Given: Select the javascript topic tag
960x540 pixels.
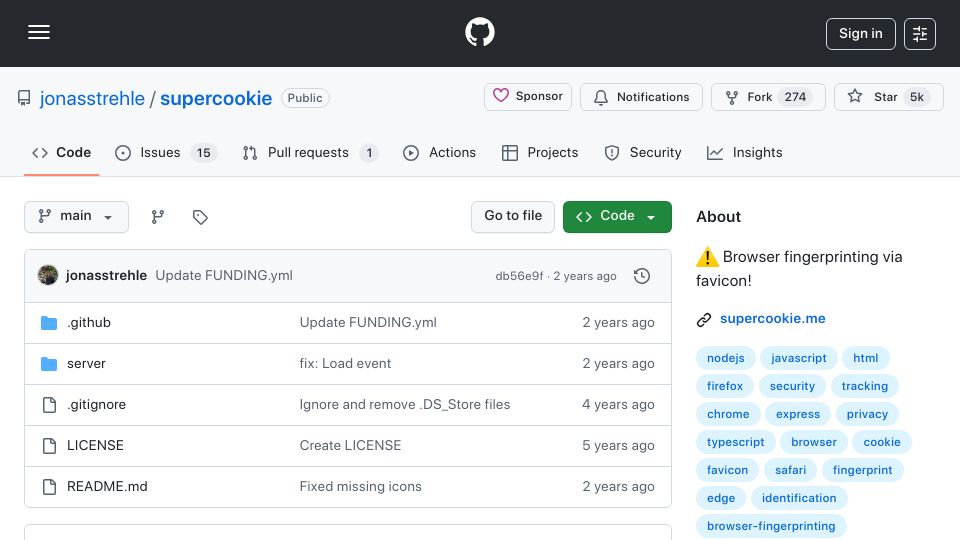Looking at the screenshot, I should tap(798, 358).
